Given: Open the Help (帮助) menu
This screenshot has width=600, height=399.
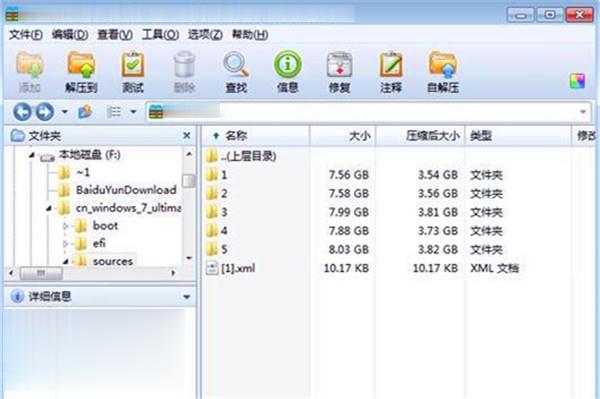Looking at the screenshot, I should 250,35.
